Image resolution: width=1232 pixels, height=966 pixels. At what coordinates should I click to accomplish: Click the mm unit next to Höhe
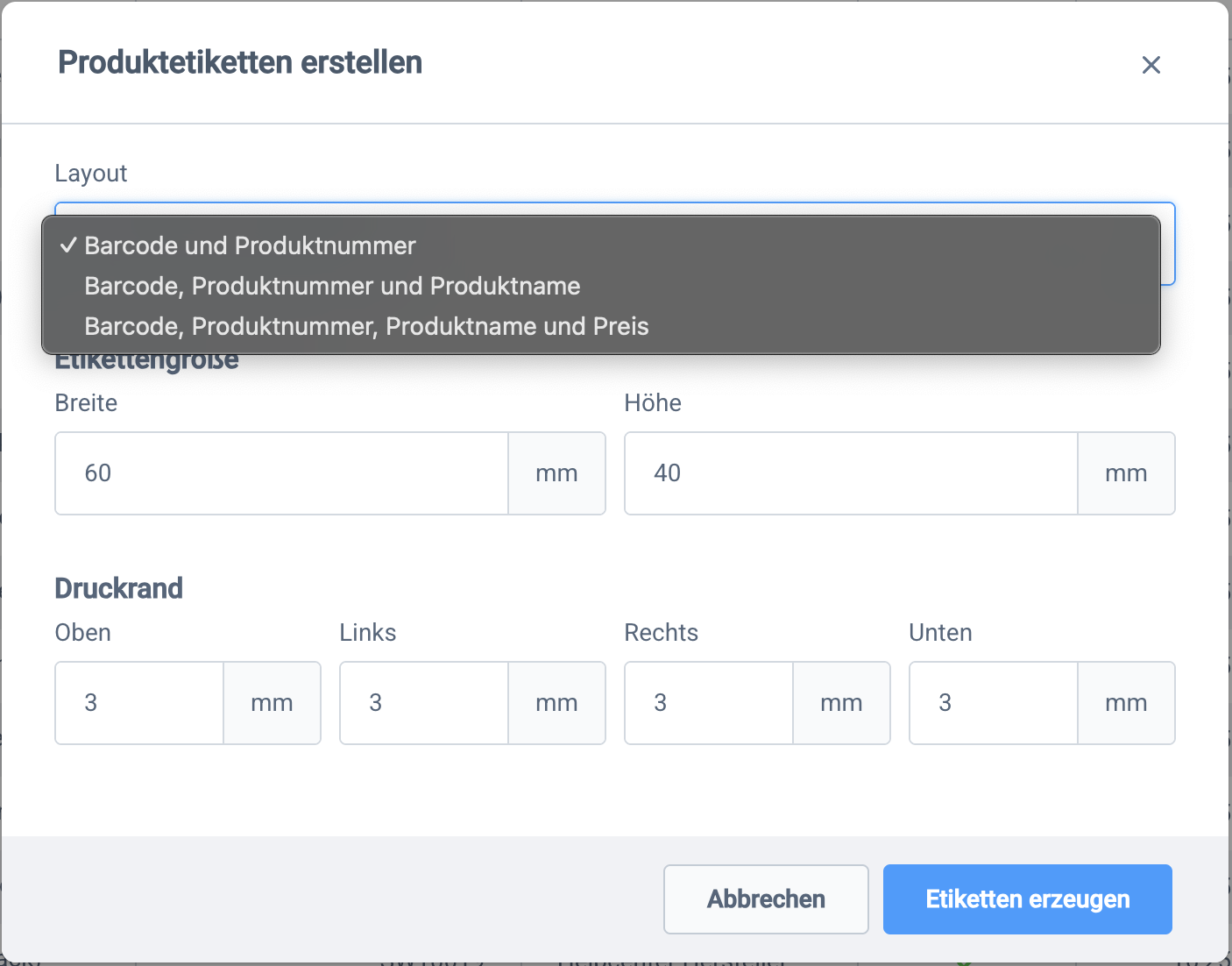point(1126,473)
